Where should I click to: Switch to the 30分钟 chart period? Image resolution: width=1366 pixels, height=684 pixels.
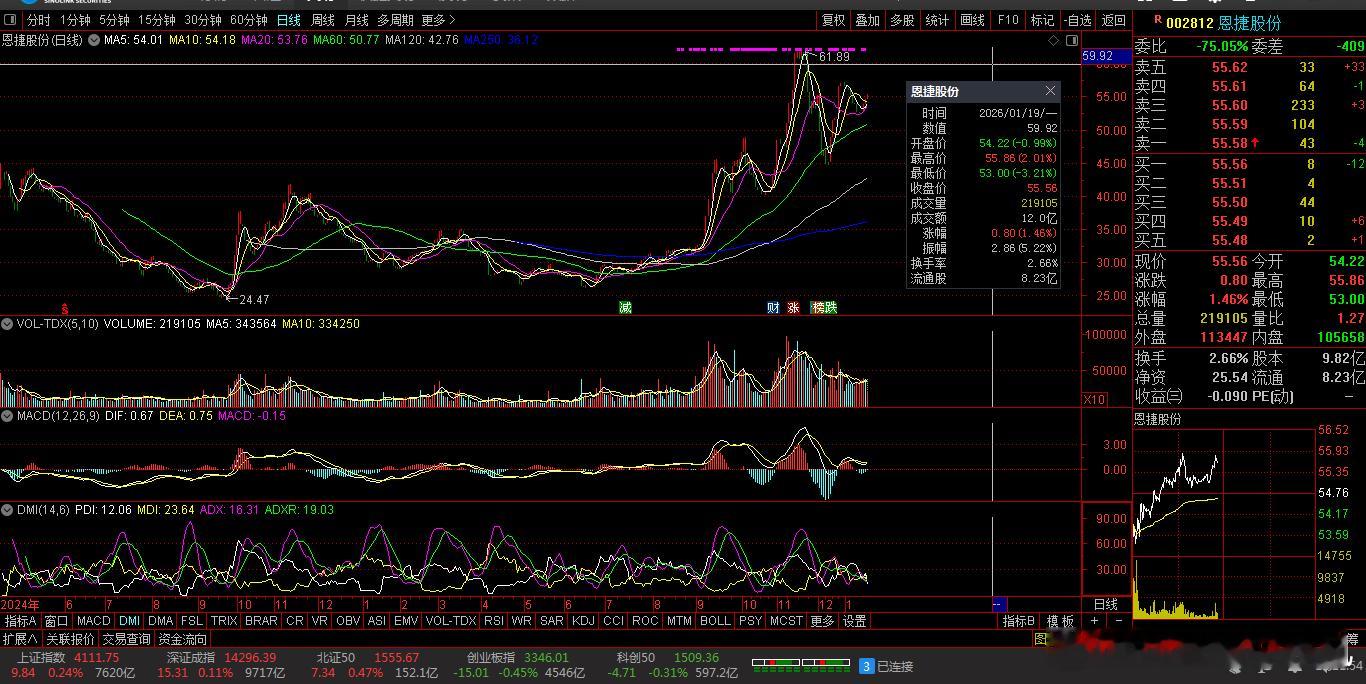(203, 20)
